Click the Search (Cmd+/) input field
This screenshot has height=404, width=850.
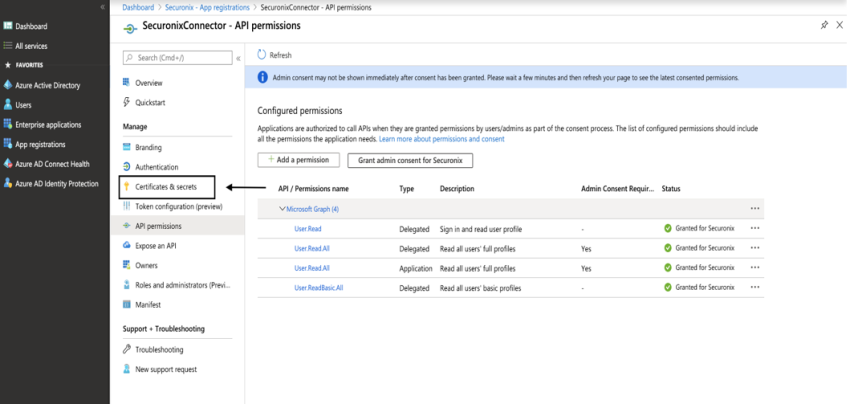[180, 58]
